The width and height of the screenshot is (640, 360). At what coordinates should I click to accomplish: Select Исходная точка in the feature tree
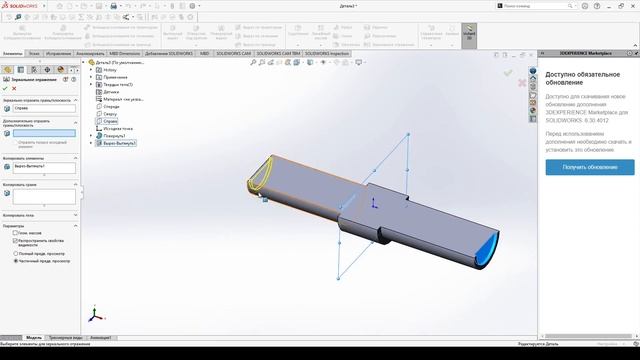click(x=118, y=129)
